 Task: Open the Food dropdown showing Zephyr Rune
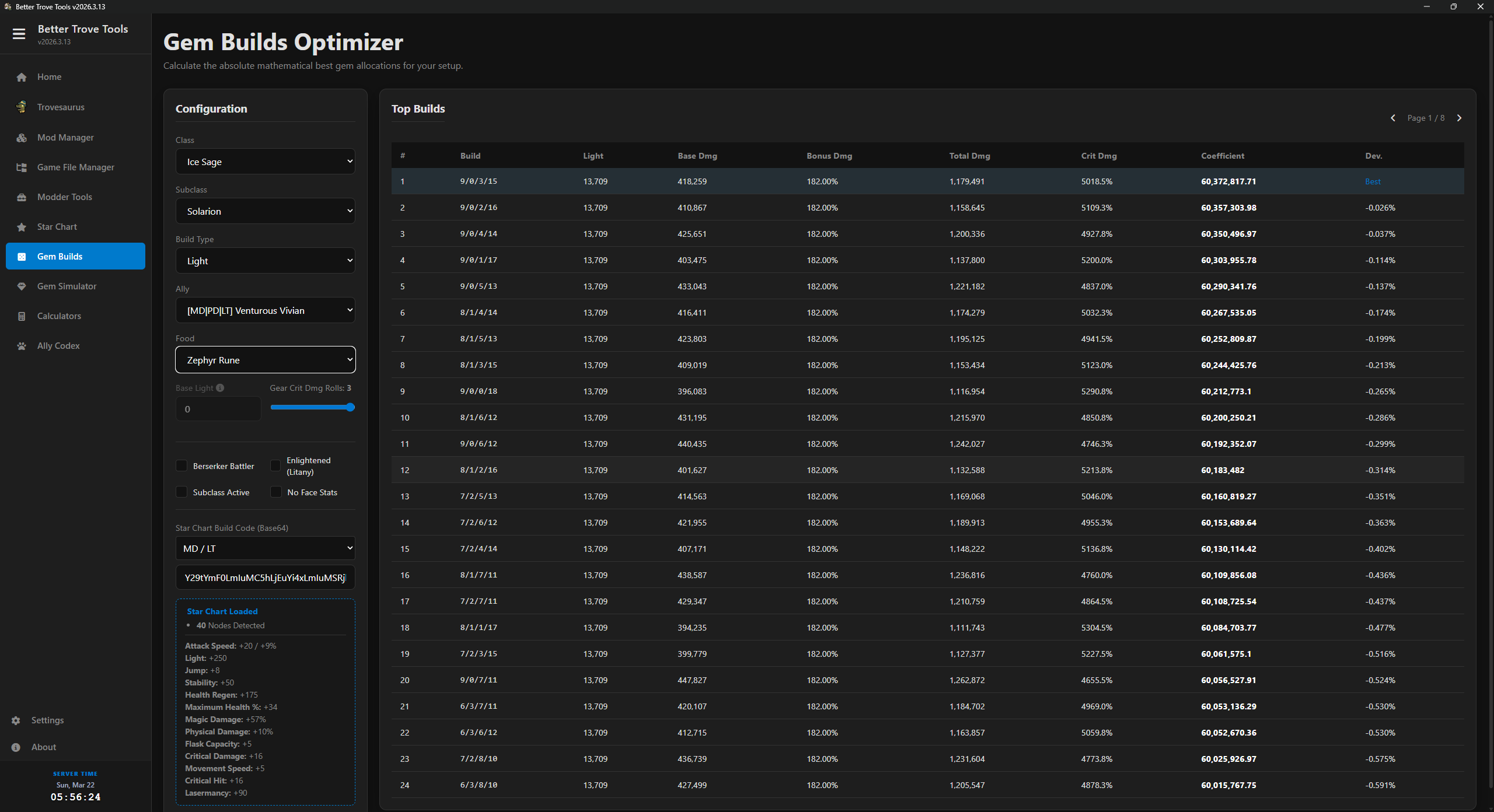[x=265, y=360]
